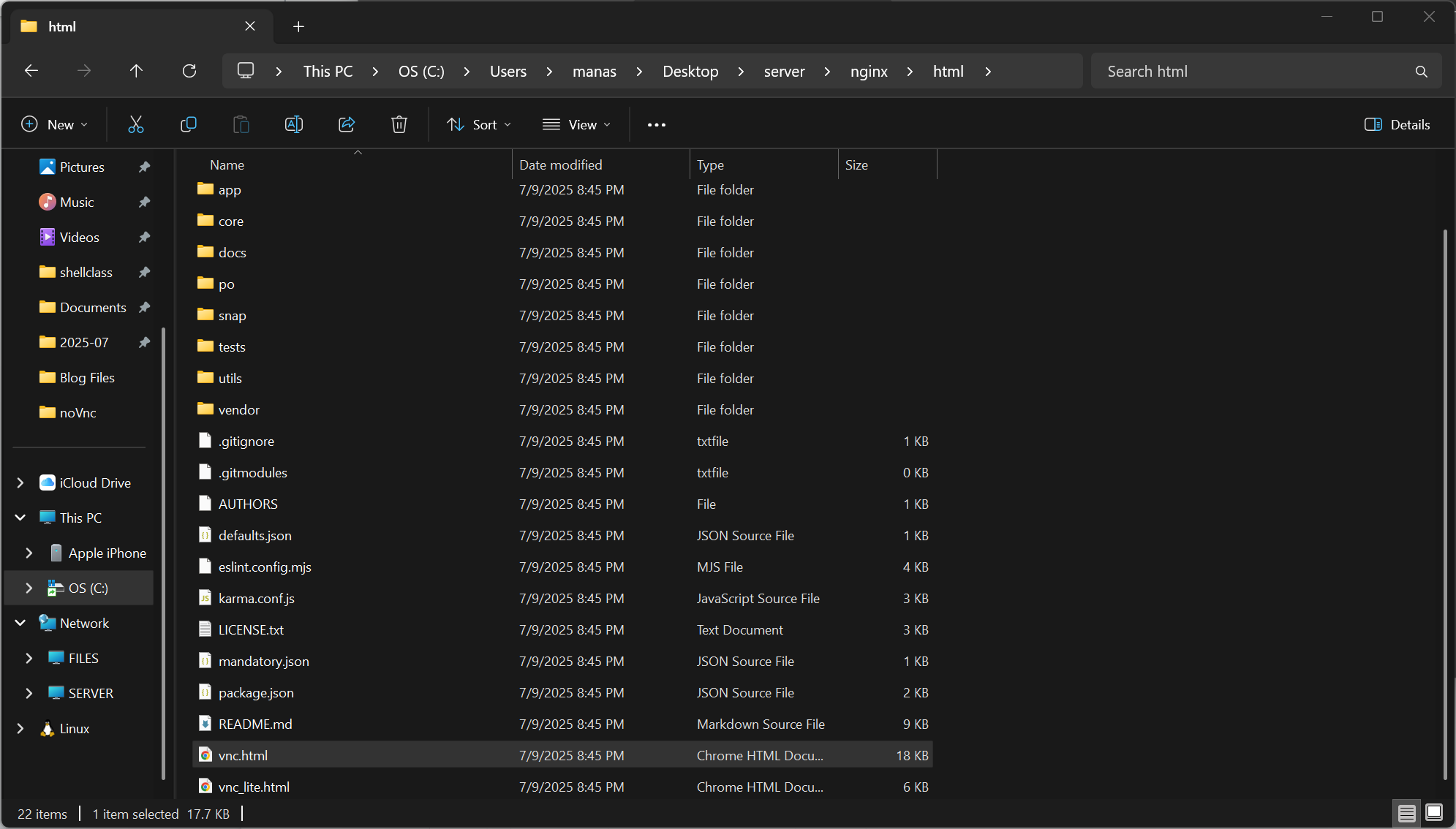Open chevron after html in address bar
The height and width of the screenshot is (829, 1456).
988,72
